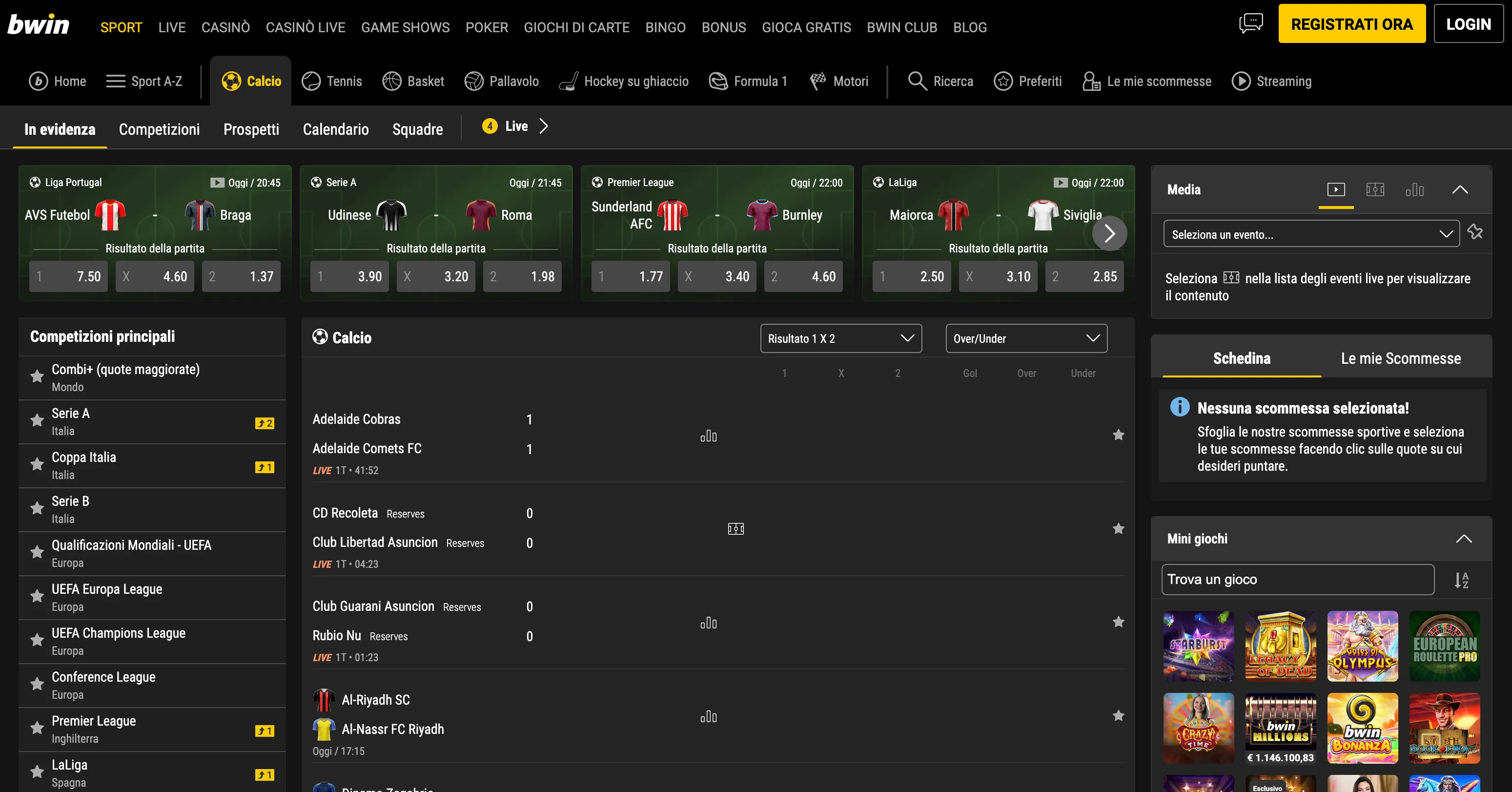Switch to the Competizioni tab
Screen dimensions: 1512x792
(159, 129)
